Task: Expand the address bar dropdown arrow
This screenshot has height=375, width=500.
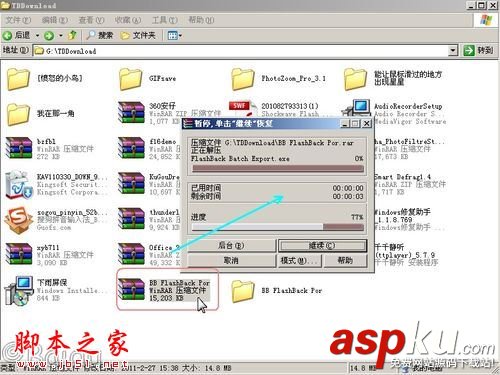Action: tap(453, 51)
